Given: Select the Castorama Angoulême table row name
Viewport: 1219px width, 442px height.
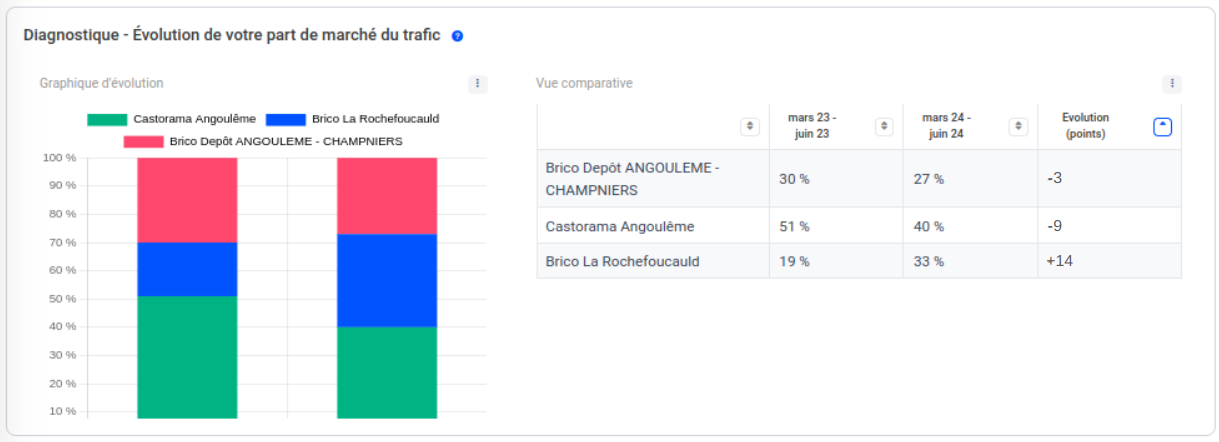Looking at the screenshot, I should click(x=619, y=227).
